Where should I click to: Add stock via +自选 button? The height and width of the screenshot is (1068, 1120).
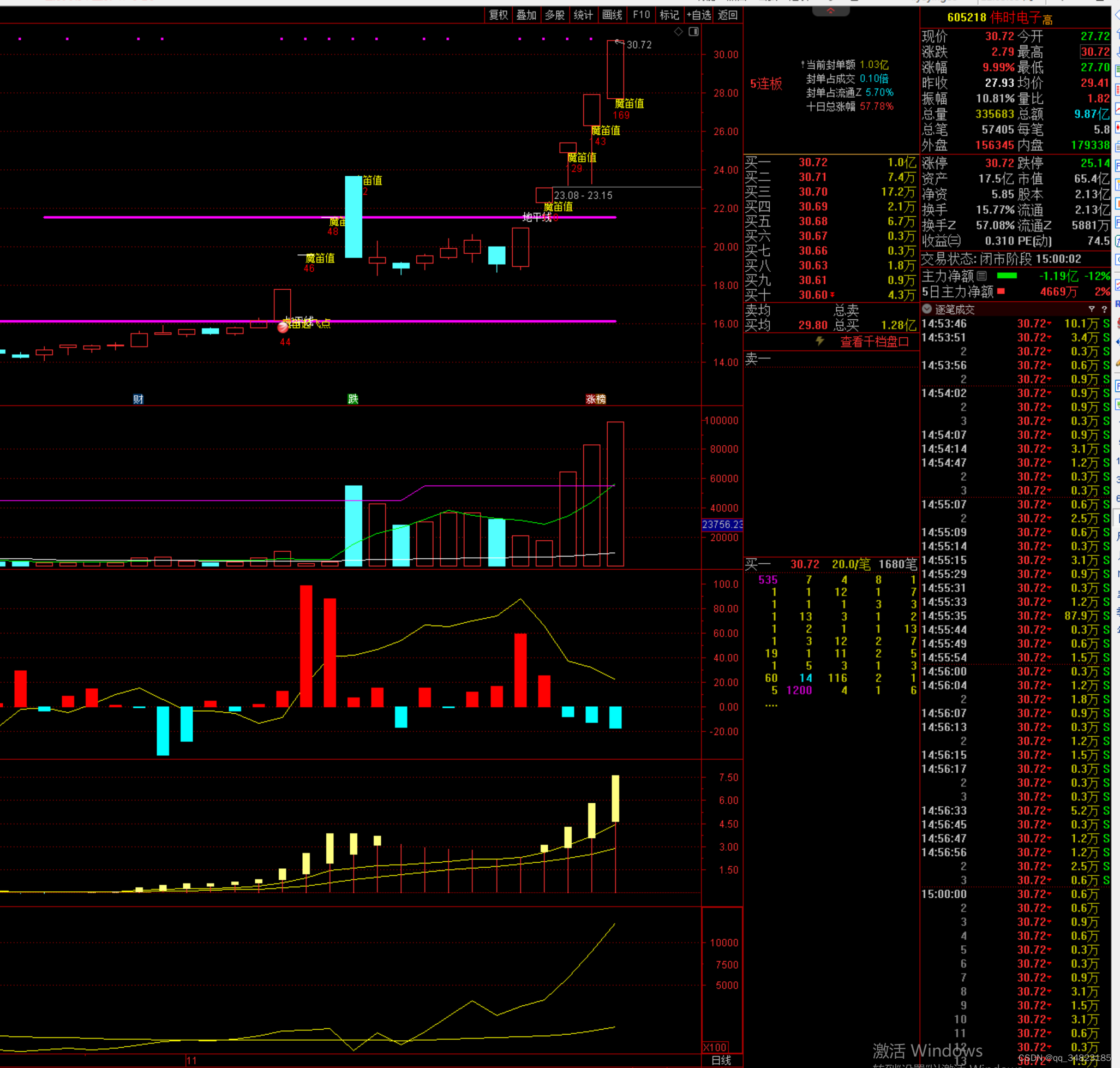point(698,15)
